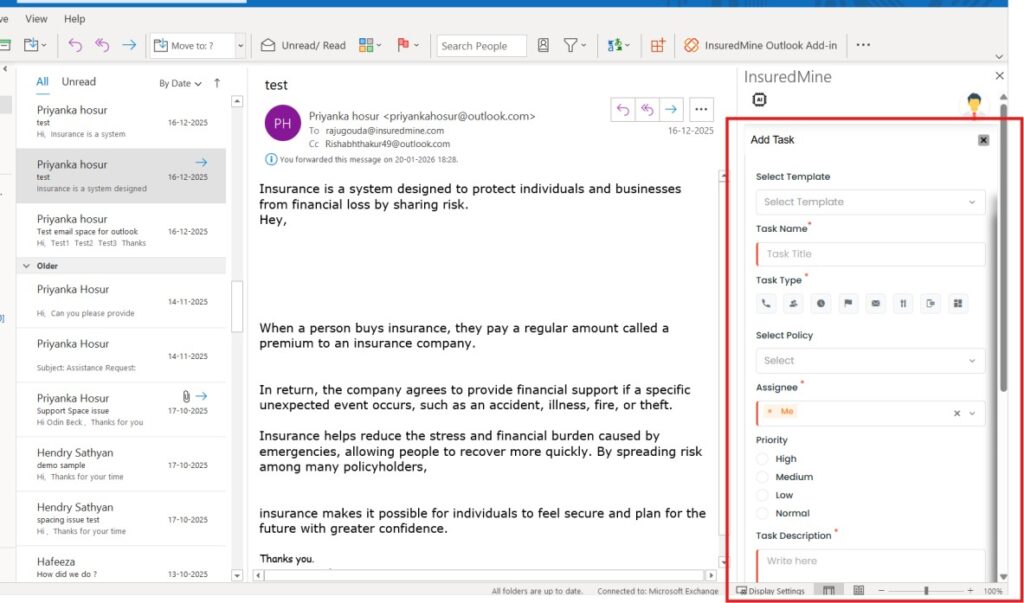
Task: Open the message three-dot more actions menu
Action: 701,109
